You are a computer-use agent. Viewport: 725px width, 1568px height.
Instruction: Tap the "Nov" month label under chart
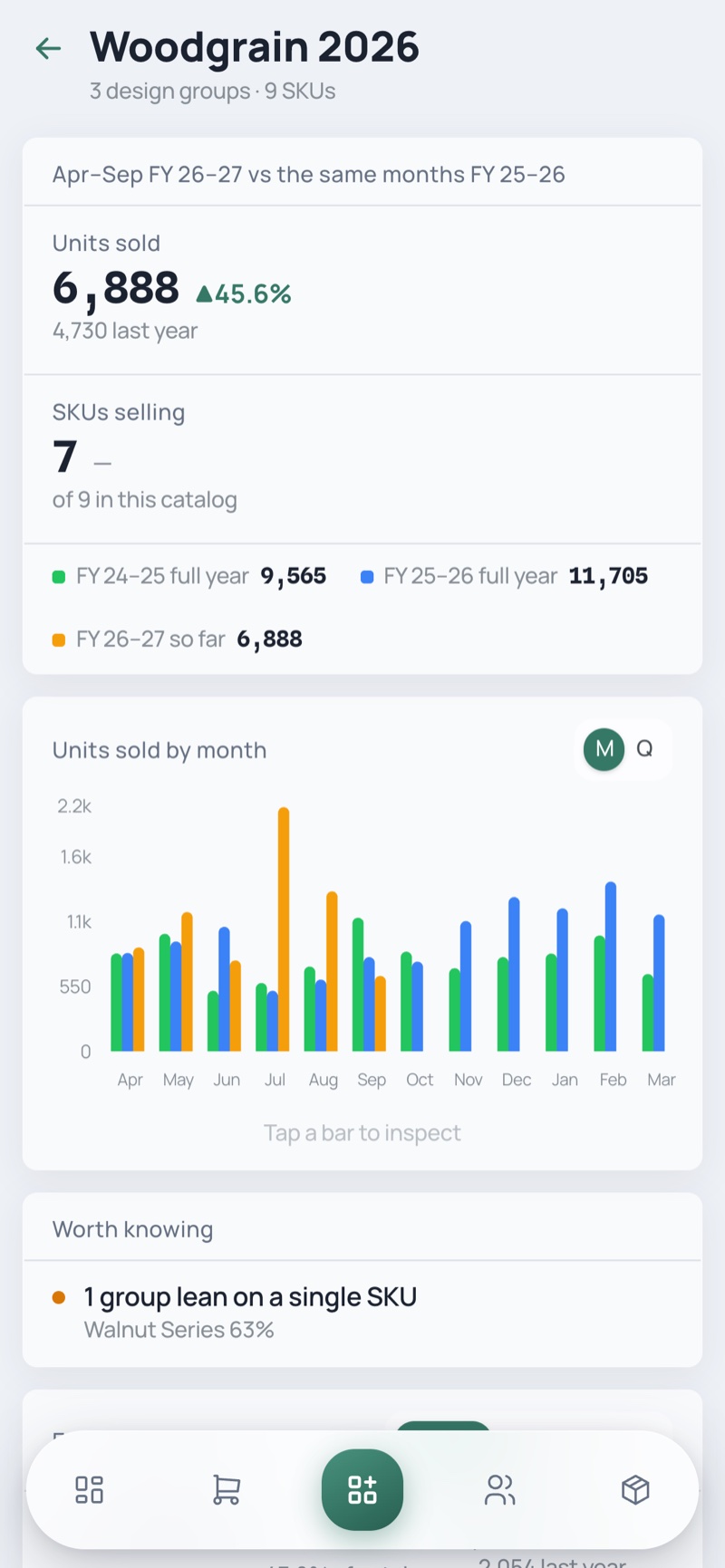[469, 1080]
